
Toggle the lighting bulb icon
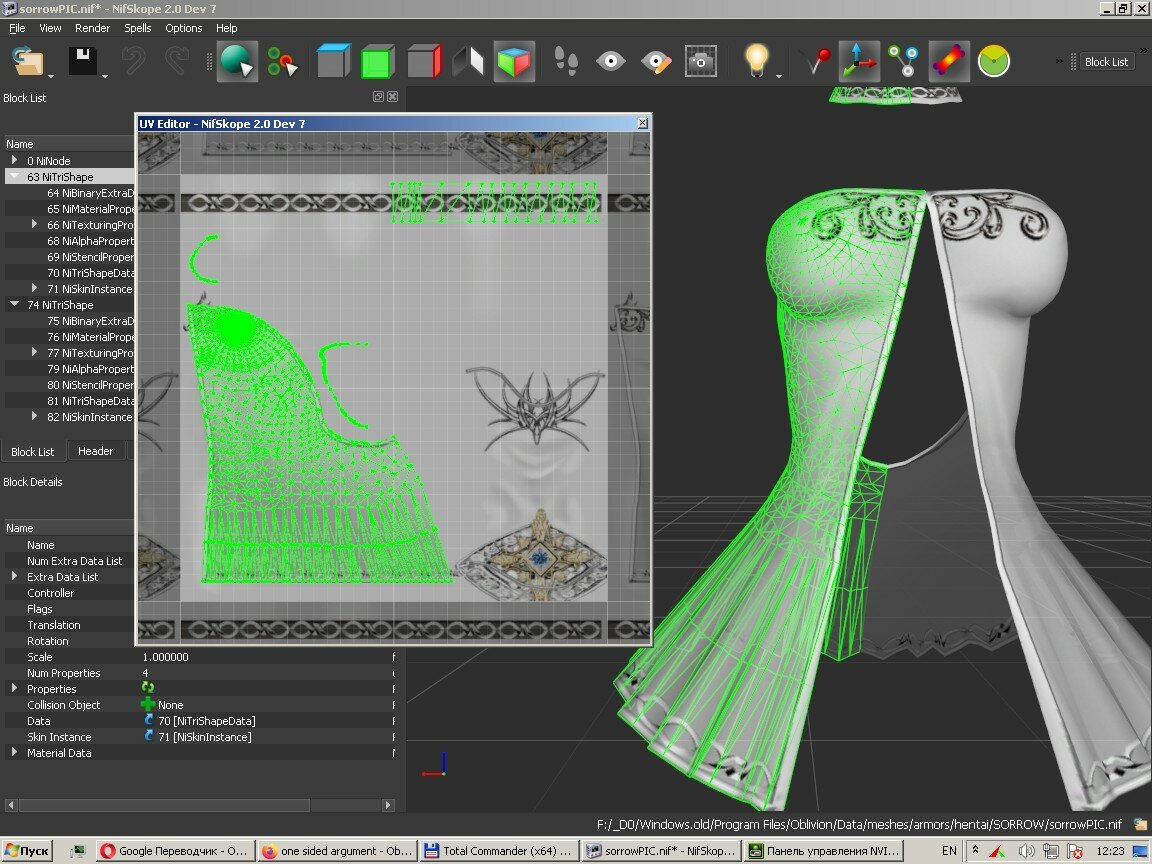756,61
